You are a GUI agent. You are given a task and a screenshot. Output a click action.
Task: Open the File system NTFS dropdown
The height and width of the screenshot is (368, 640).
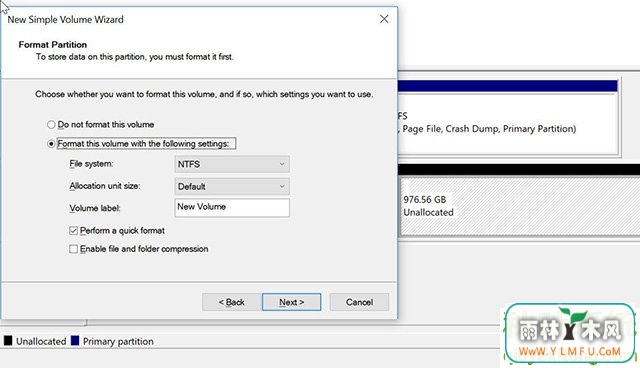232,164
